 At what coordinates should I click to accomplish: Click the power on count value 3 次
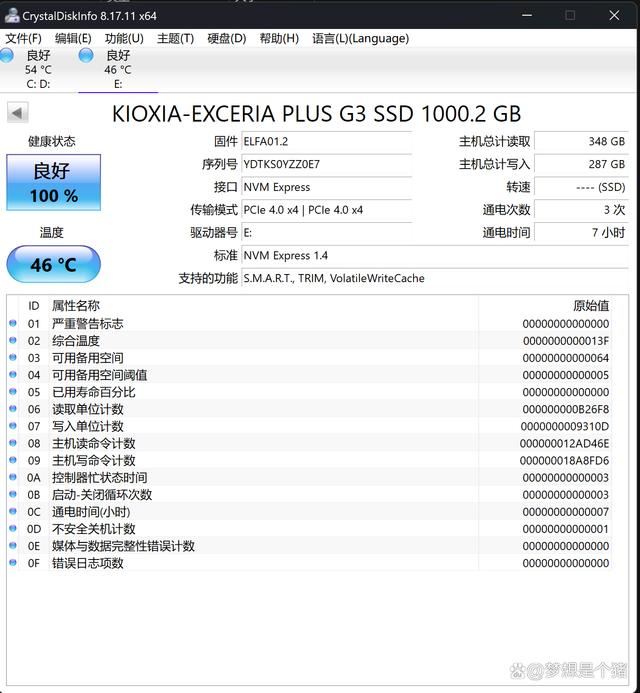(581, 210)
